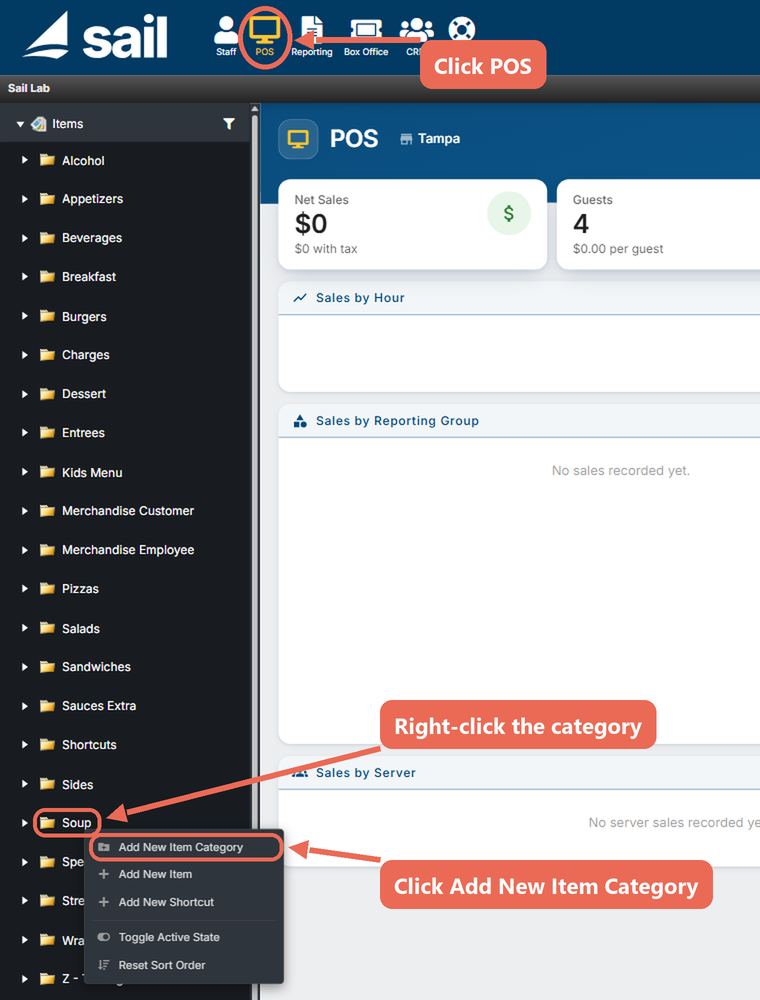Viewport: 760px width, 1000px height.
Task: Click the '$0.00 per guest' text
Action: [x=618, y=249]
